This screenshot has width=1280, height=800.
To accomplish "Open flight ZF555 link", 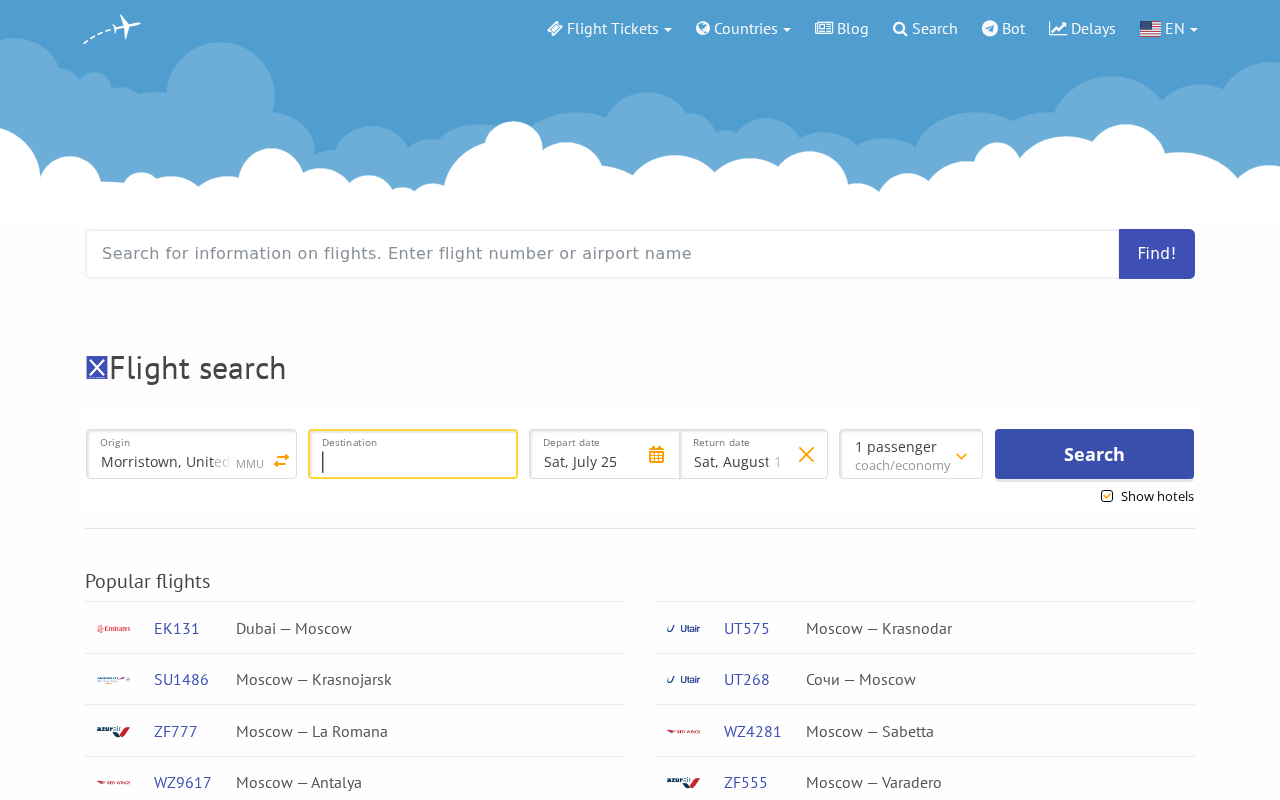I will coord(746,782).
